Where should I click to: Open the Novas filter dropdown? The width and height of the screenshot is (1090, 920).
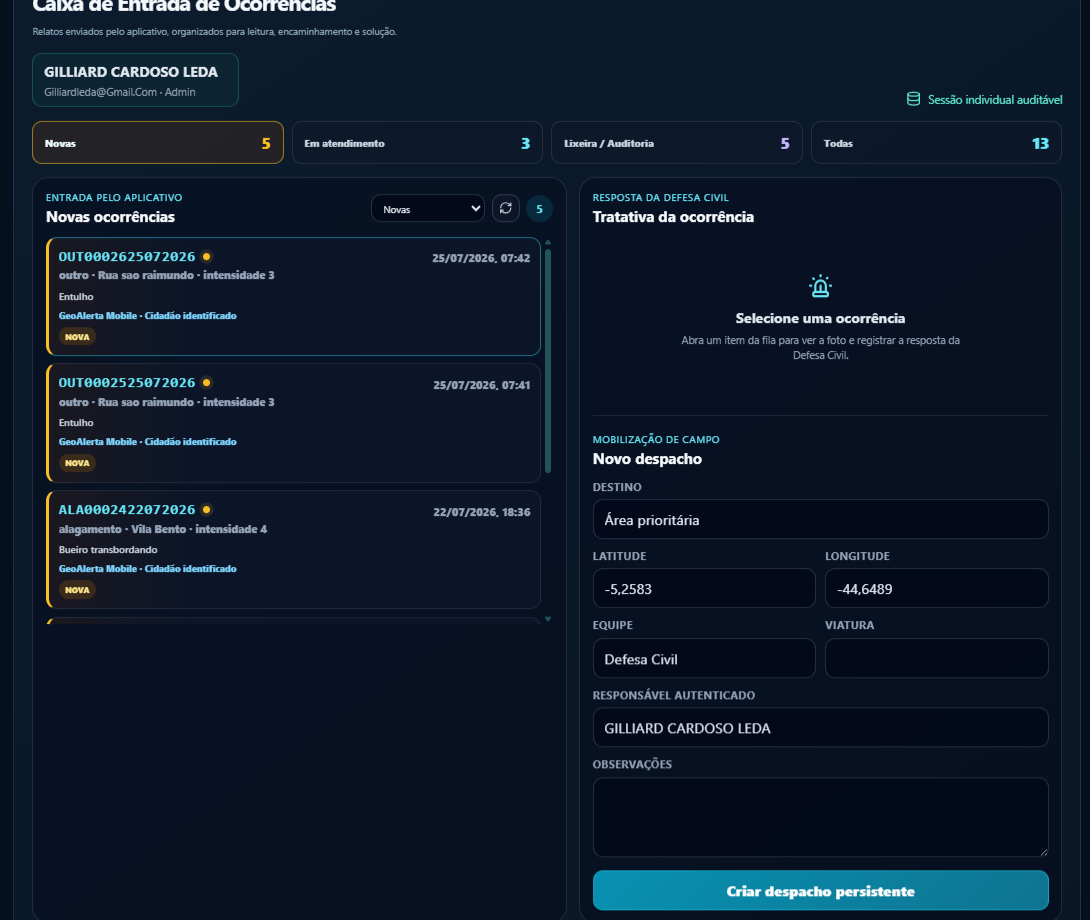click(428, 209)
